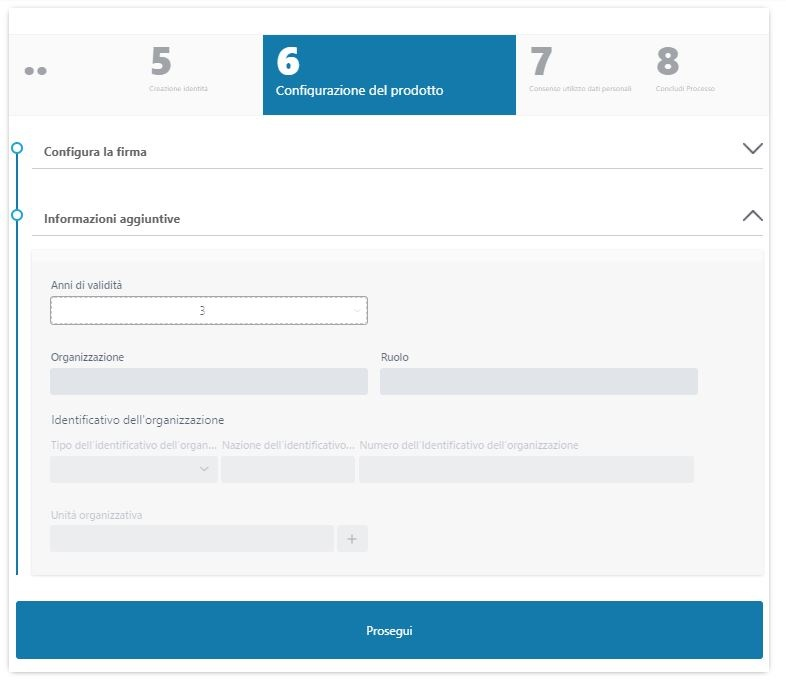The image size is (786, 687).
Task: Collapse Informazioni aggiuntive with the up chevron
Action: click(752, 215)
